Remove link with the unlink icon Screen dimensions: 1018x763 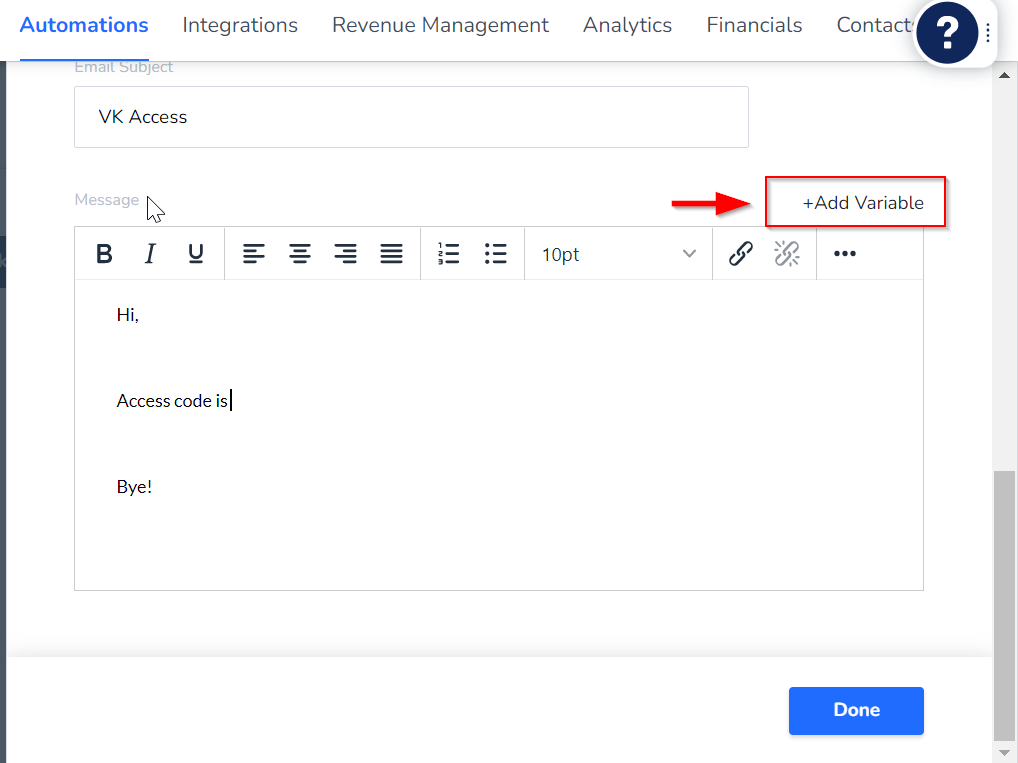tap(787, 254)
